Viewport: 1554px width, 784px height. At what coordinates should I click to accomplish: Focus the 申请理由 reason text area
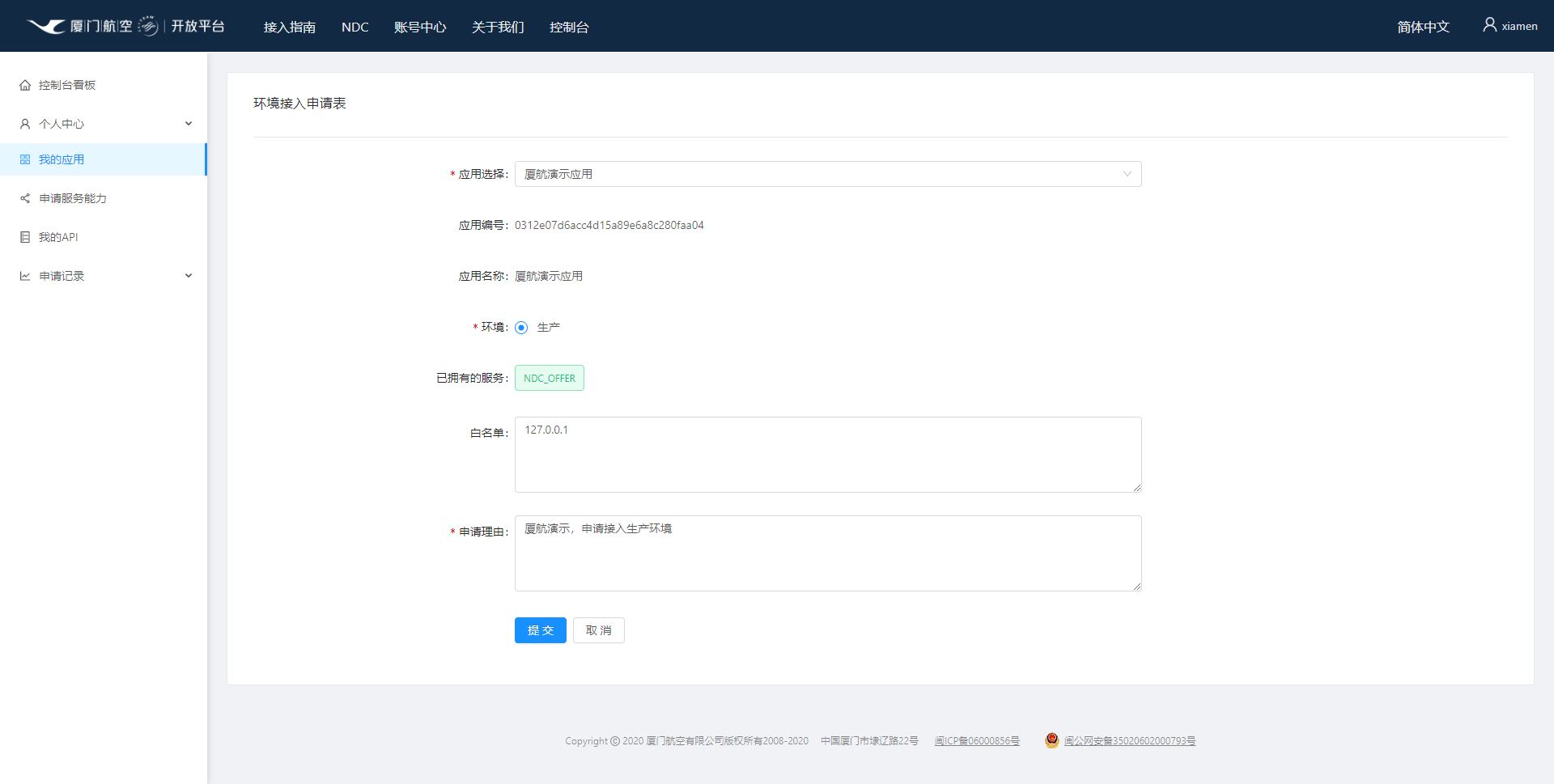(828, 553)
